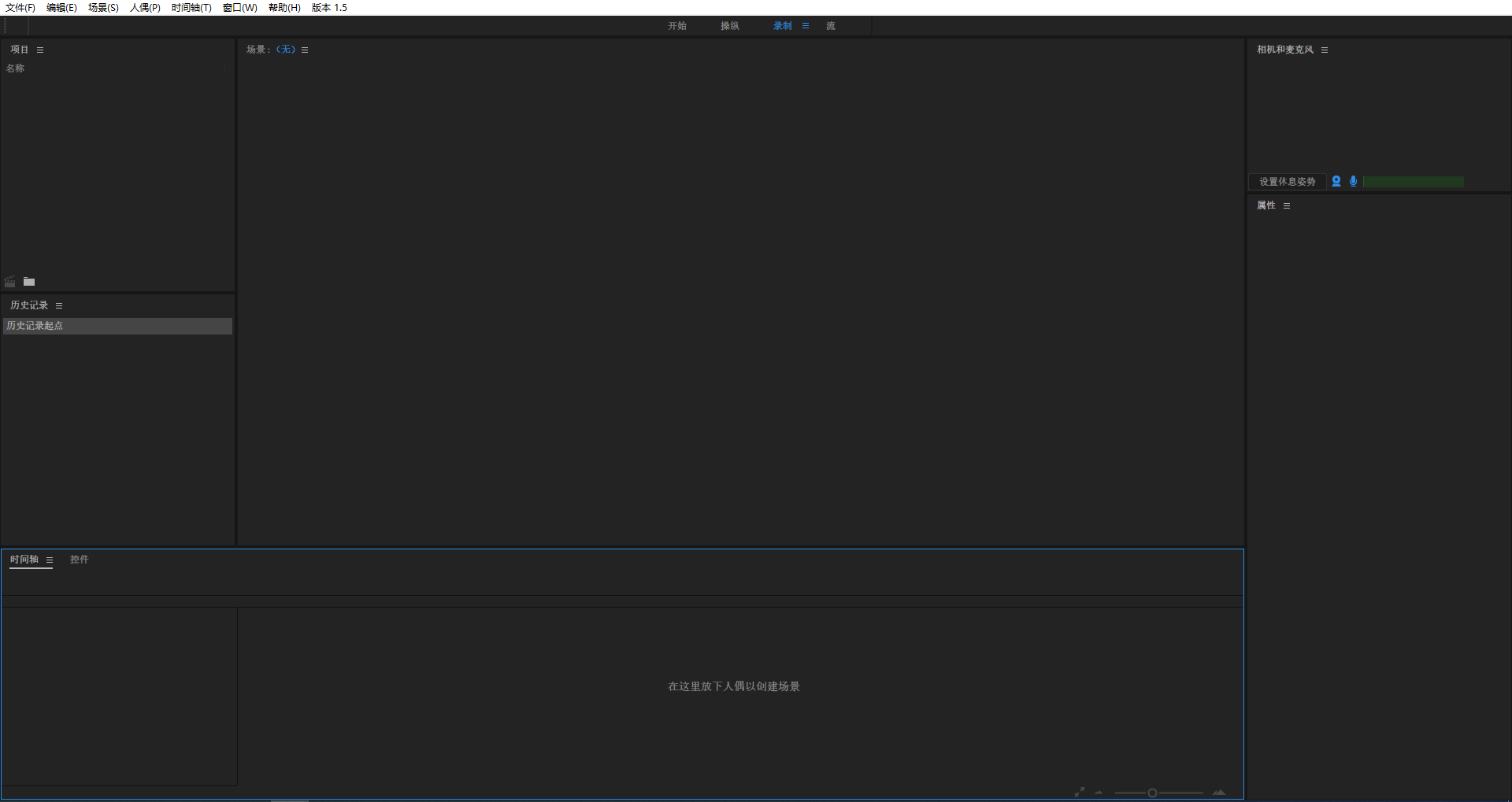
Task: Open the 项目 panel hamburger menu
Action: point(40,50)
